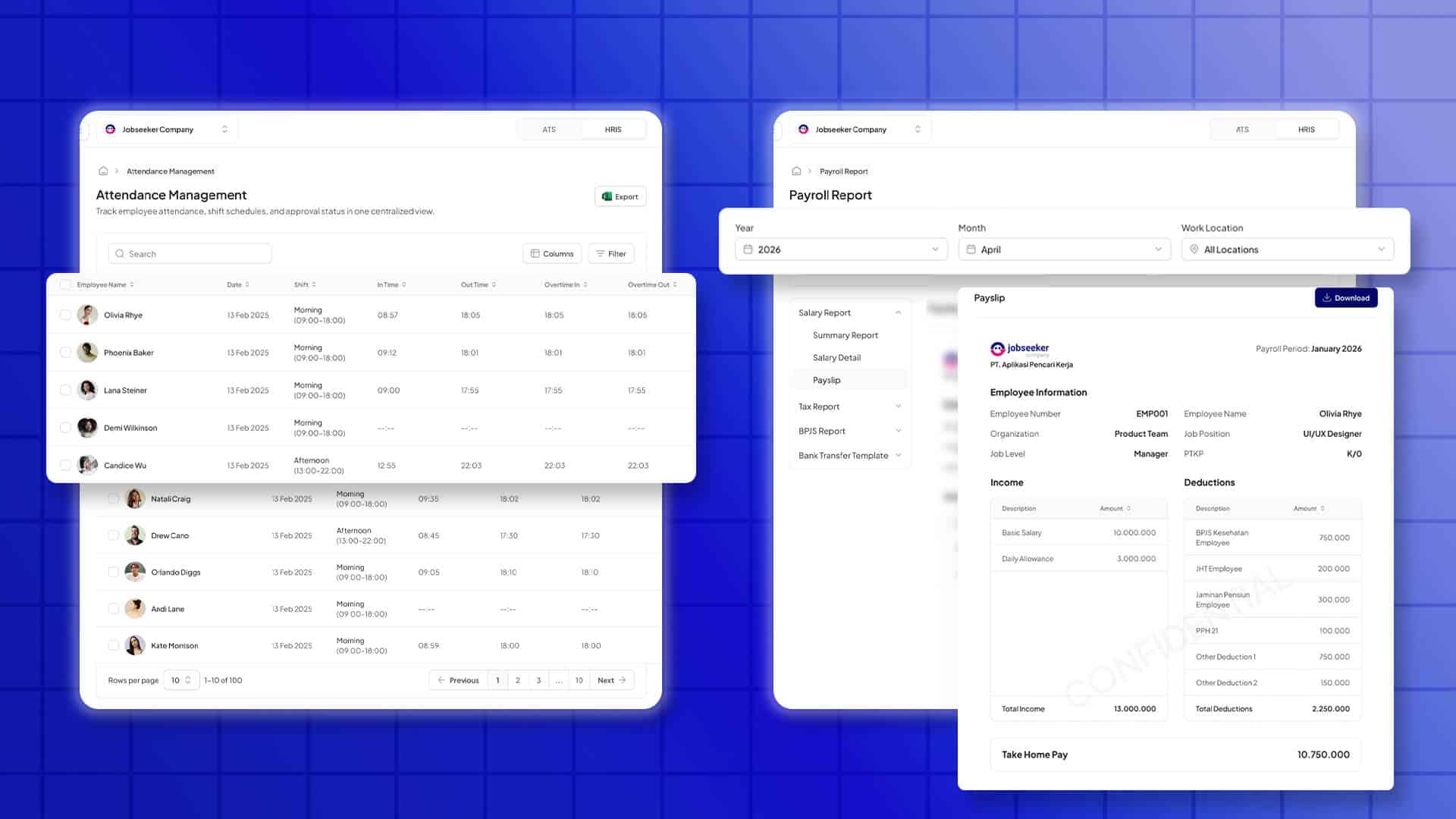Select Natali Craig row checkbox
The image size is (1456, 819).
click(113, 499)
